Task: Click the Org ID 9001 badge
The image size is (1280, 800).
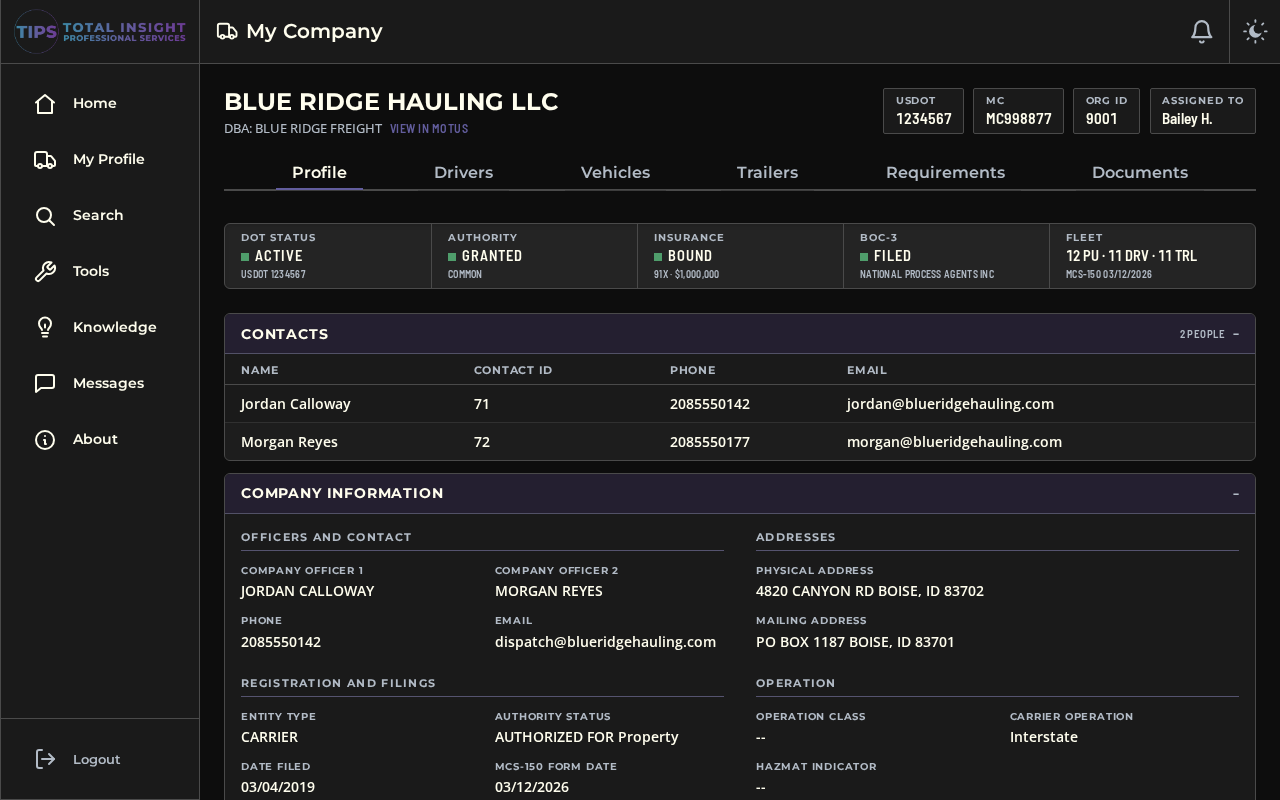Action: pos(1106,111)
